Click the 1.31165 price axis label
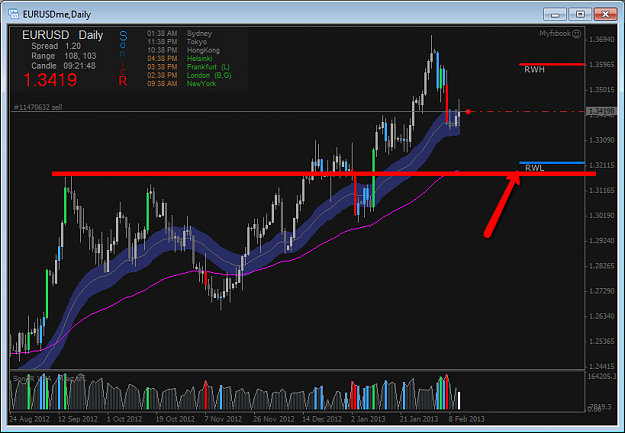 pos(601,191)
